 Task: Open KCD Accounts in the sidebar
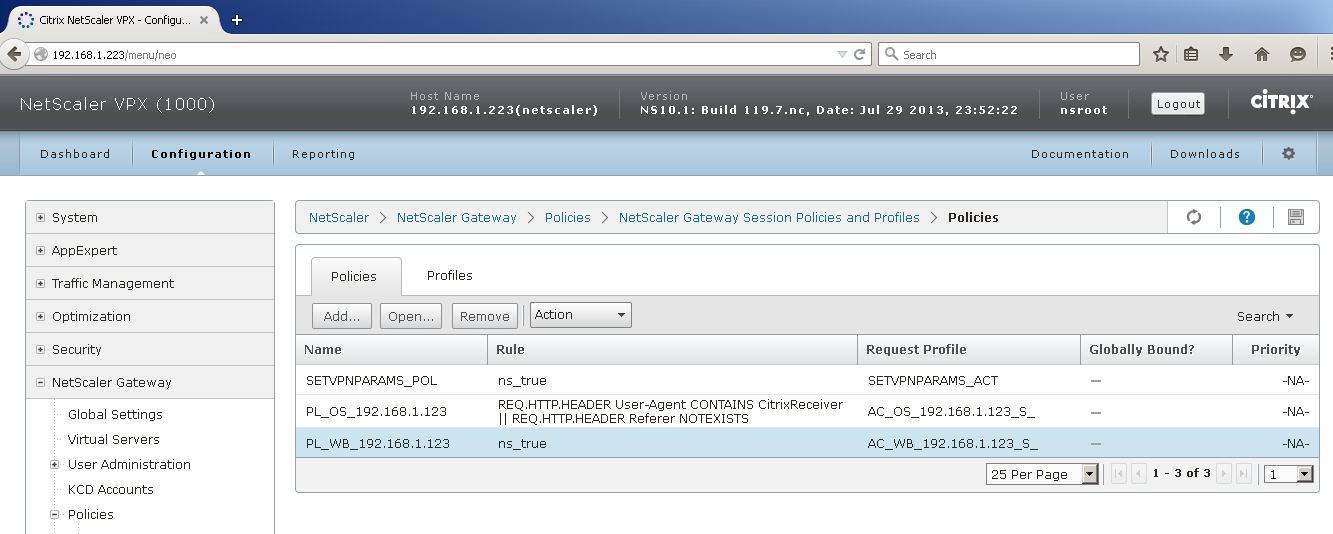point(110,489)
